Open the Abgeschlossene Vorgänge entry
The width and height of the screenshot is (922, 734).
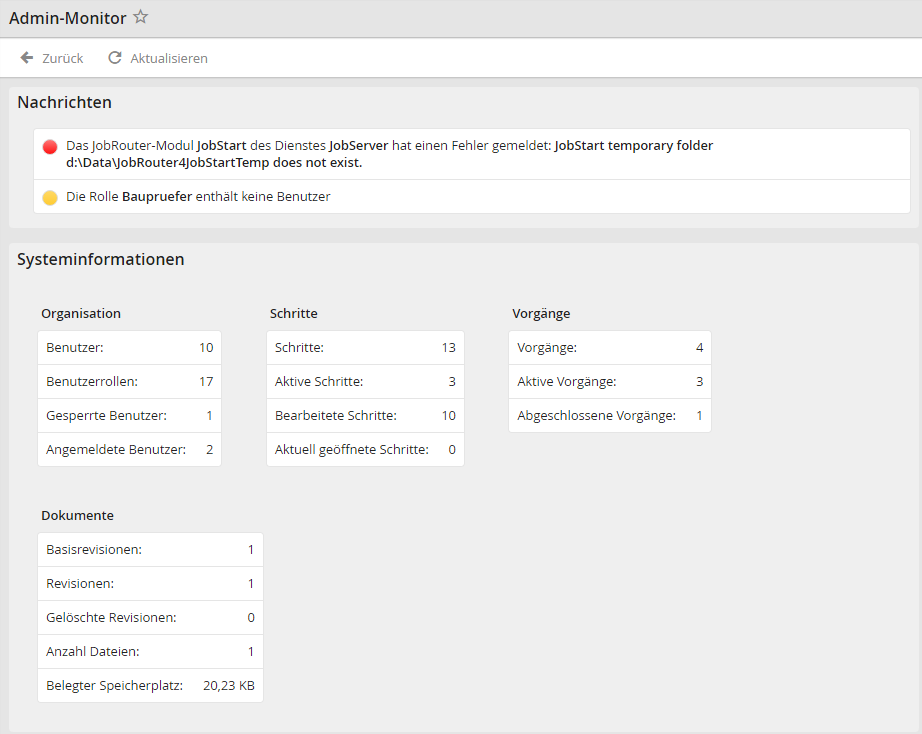[609, 416]
